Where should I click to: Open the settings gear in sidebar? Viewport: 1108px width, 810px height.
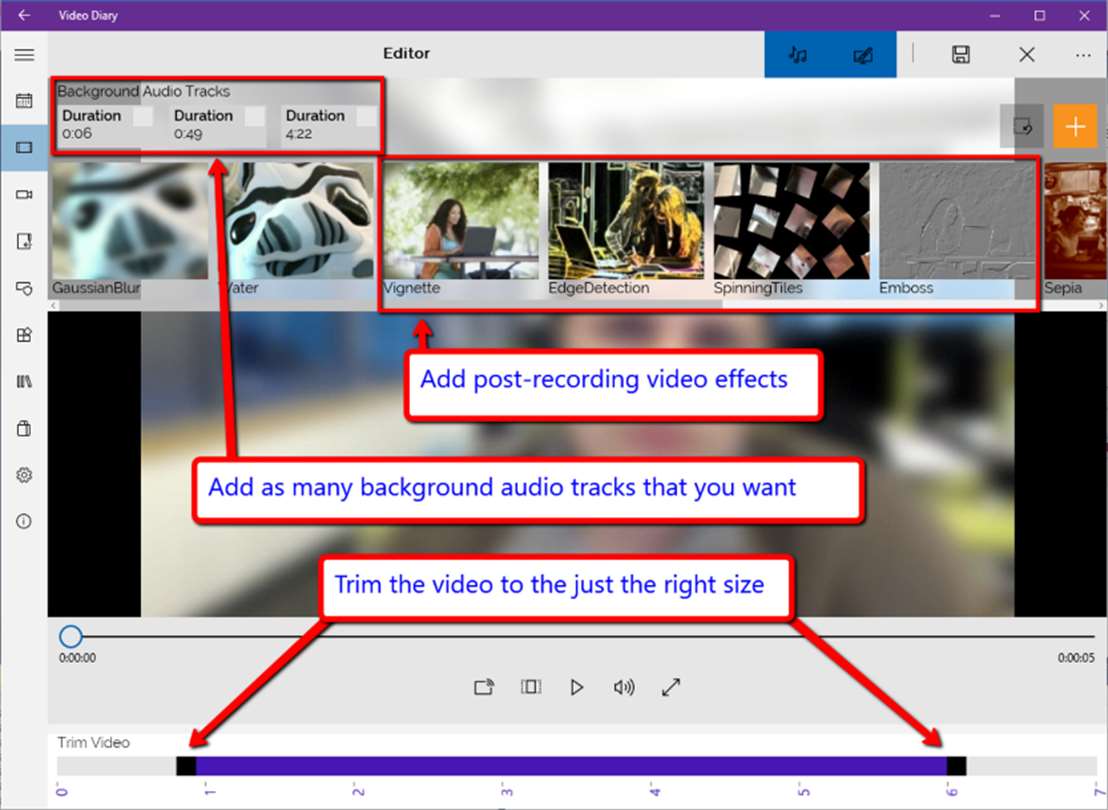click(24, 475)
